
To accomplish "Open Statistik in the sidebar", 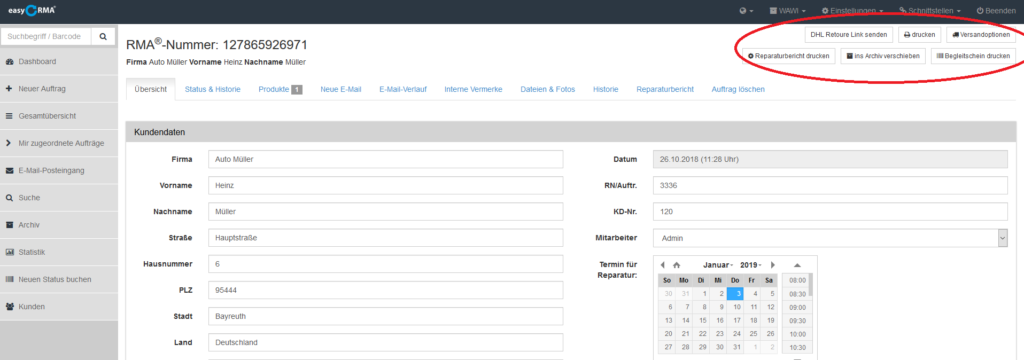I will coord(59,252).
